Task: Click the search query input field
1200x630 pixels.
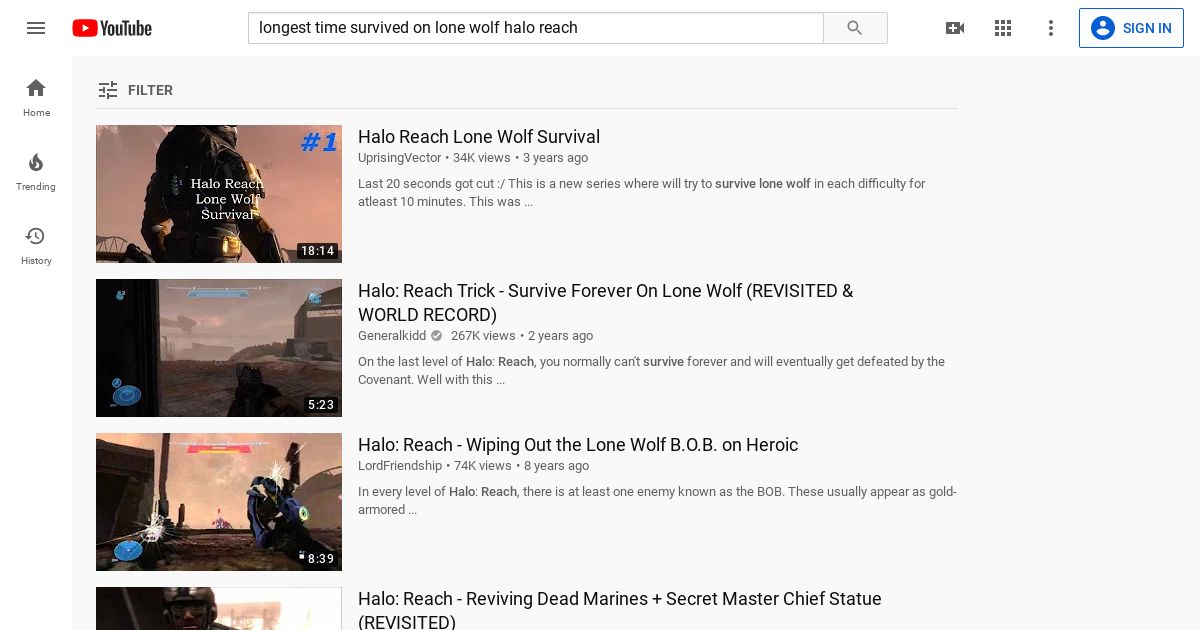Action: pos(536,28)
